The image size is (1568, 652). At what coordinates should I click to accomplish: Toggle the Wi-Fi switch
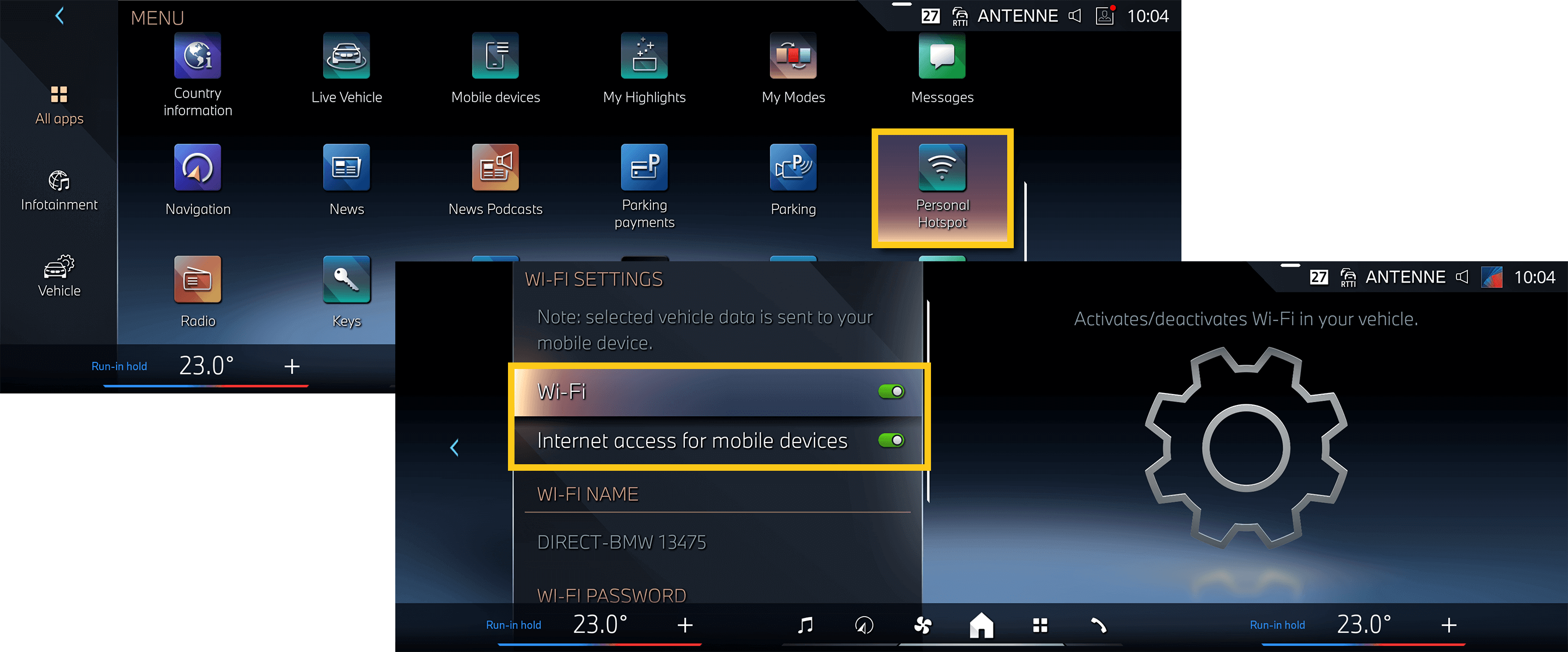891,391
